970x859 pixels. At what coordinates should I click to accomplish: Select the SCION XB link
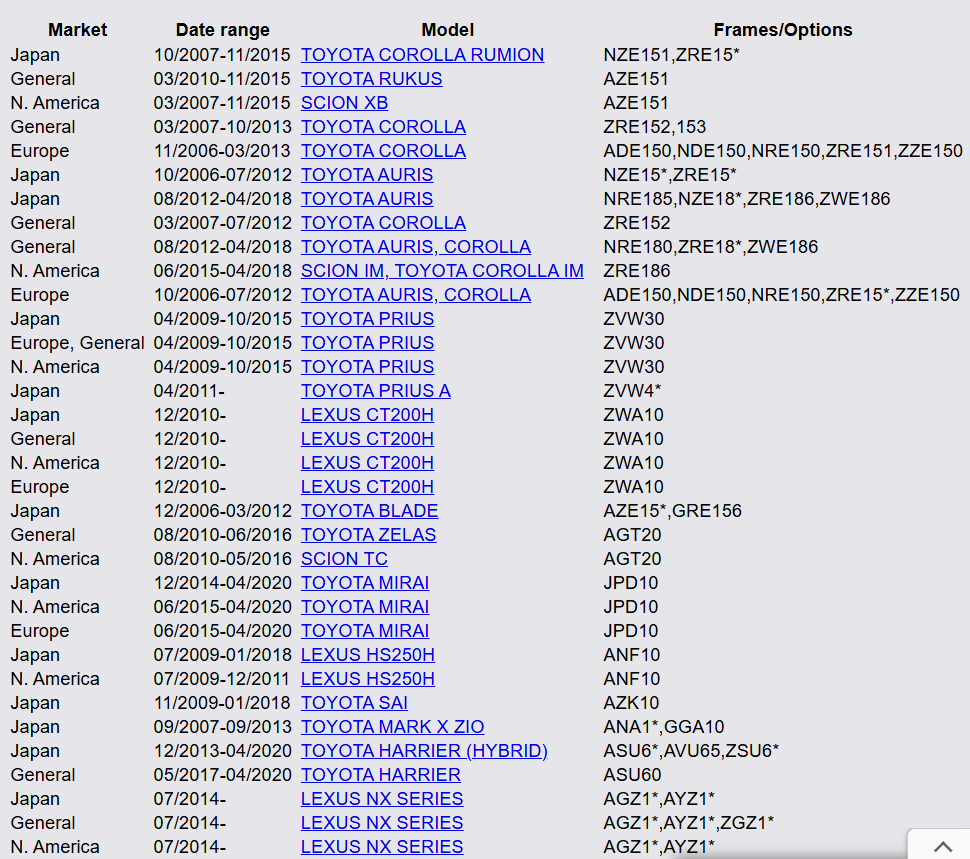pyautogui.click(x=344, y=103)
